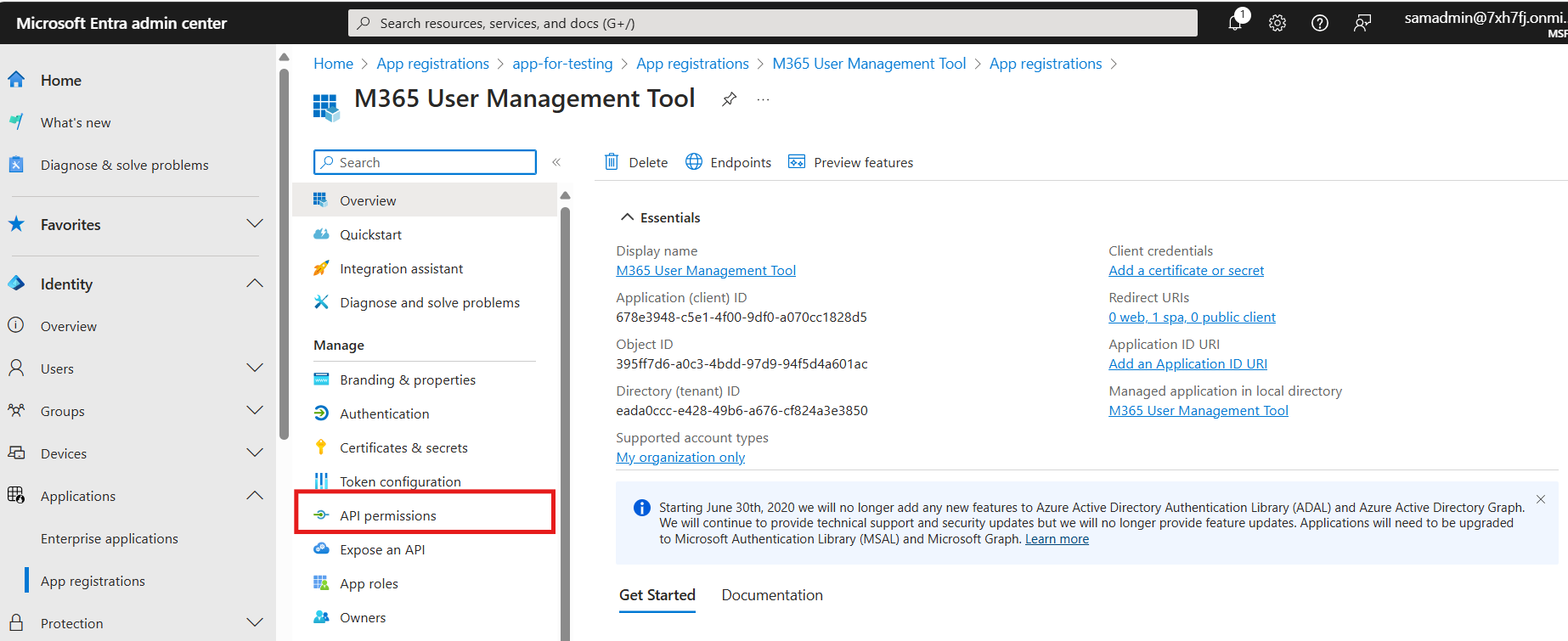This screenshot has height=641, width=1568.
Task: Select the Owners people icon
Action: pos(321,617)
